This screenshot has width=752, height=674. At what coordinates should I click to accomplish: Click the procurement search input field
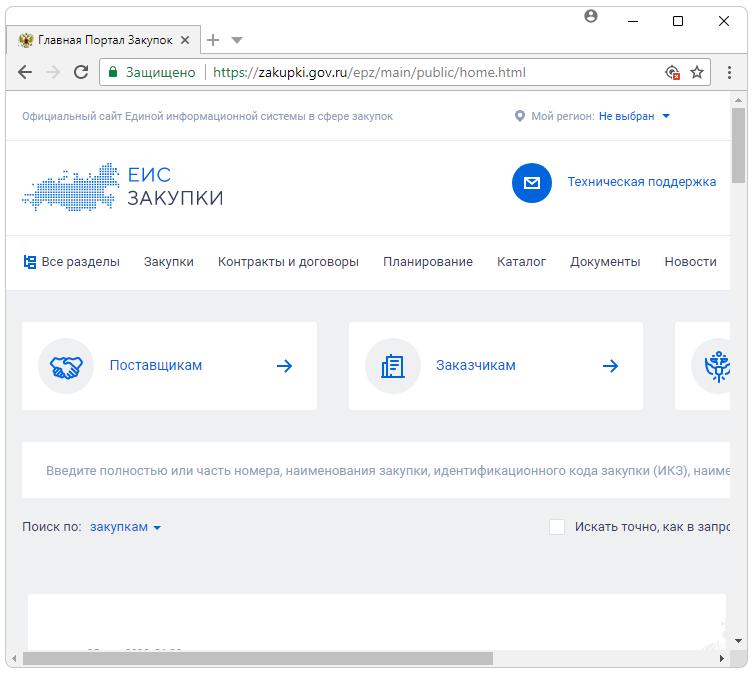[376, 470]
